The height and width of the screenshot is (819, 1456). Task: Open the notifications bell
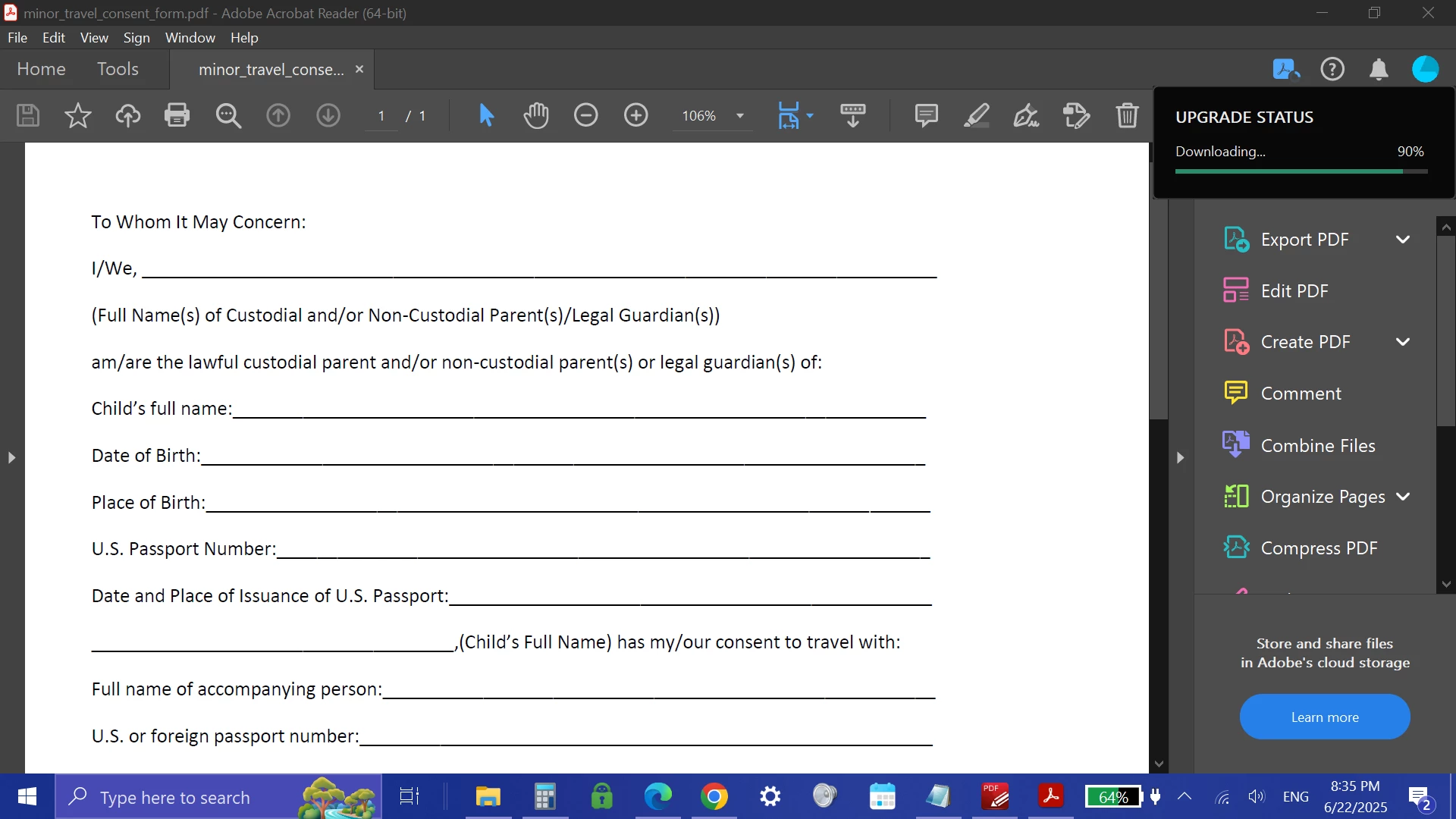tap(1378, 69)
